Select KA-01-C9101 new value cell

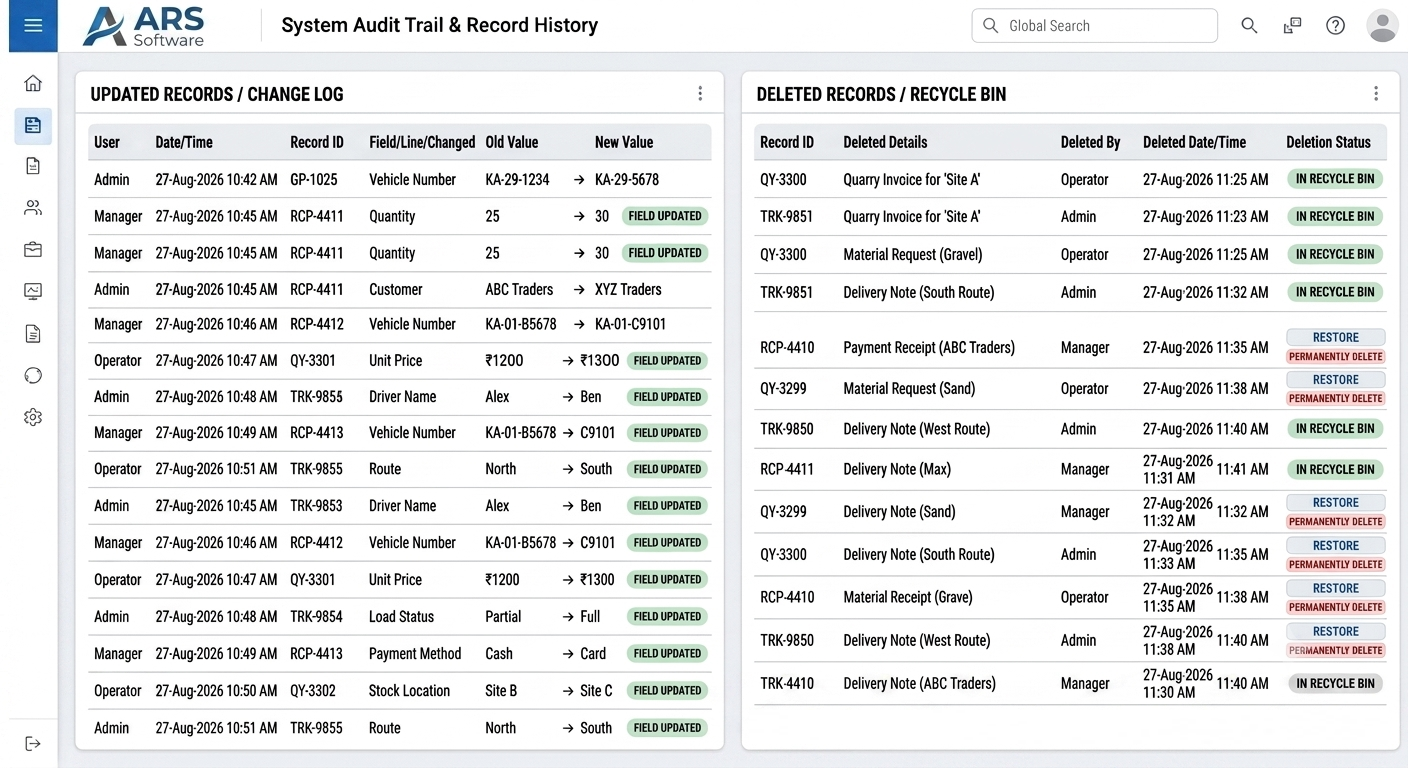[x=630, y=325]
